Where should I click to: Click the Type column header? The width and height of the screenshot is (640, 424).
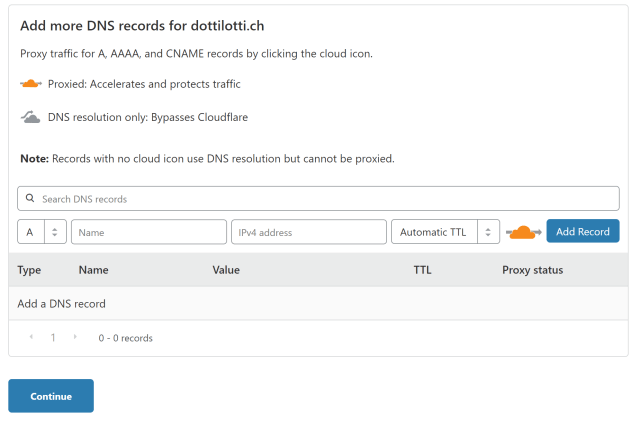(x=29, y=270)
